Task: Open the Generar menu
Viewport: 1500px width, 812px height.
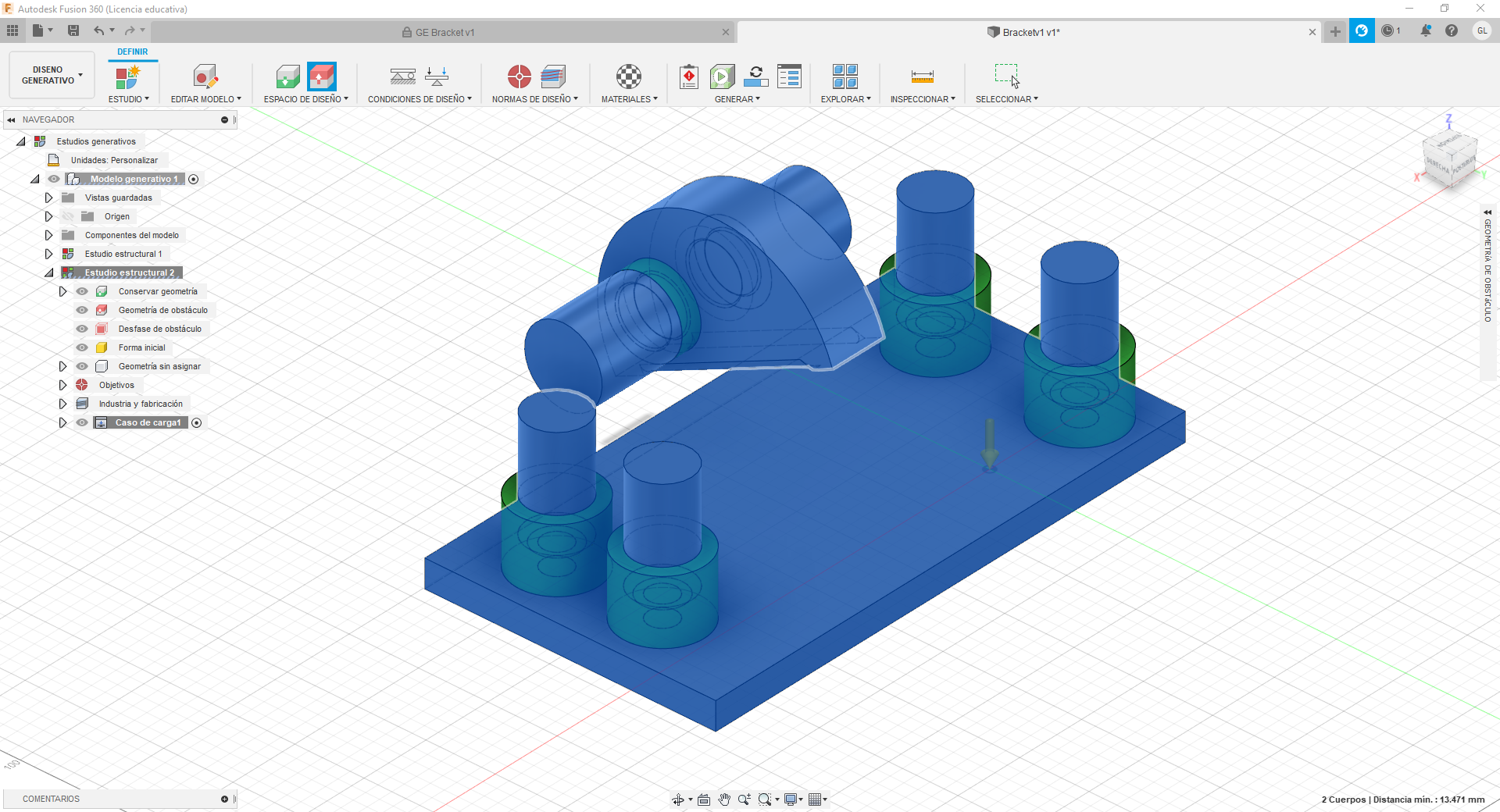Action: coord(737,99)
